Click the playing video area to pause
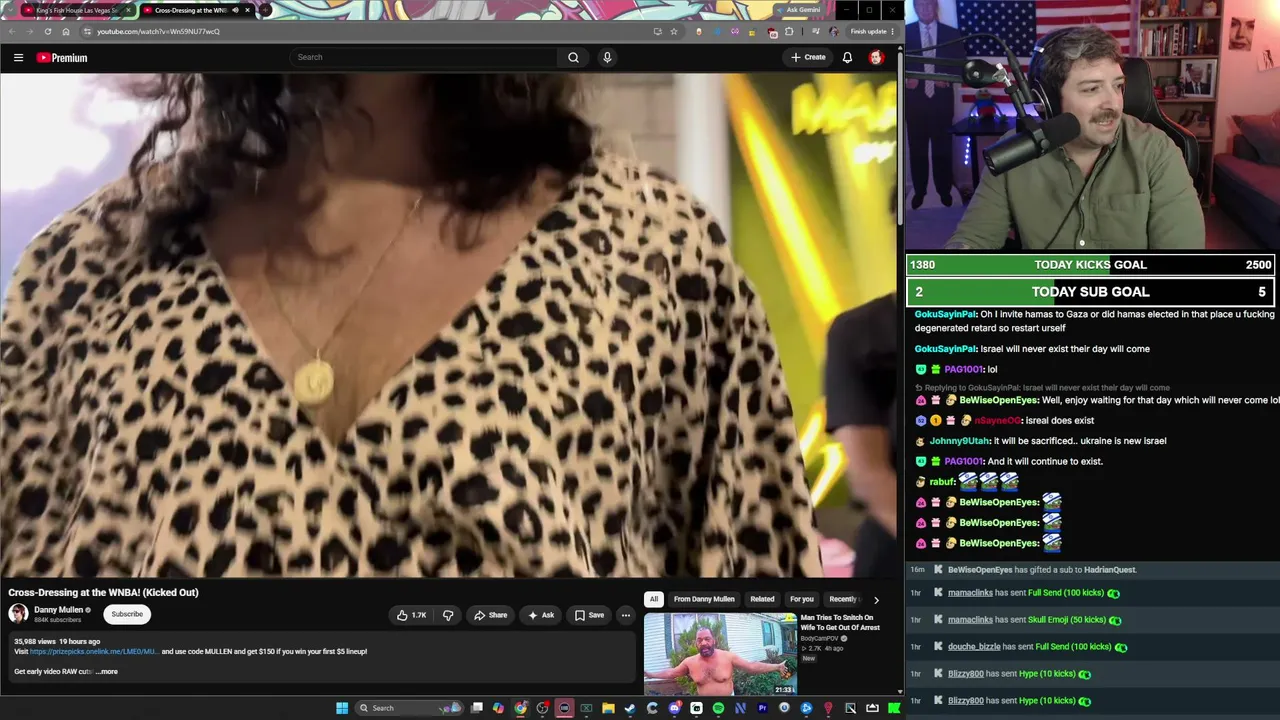This screenshot has width=1280, height=720. pyautogui.click(x=448, y=324)
